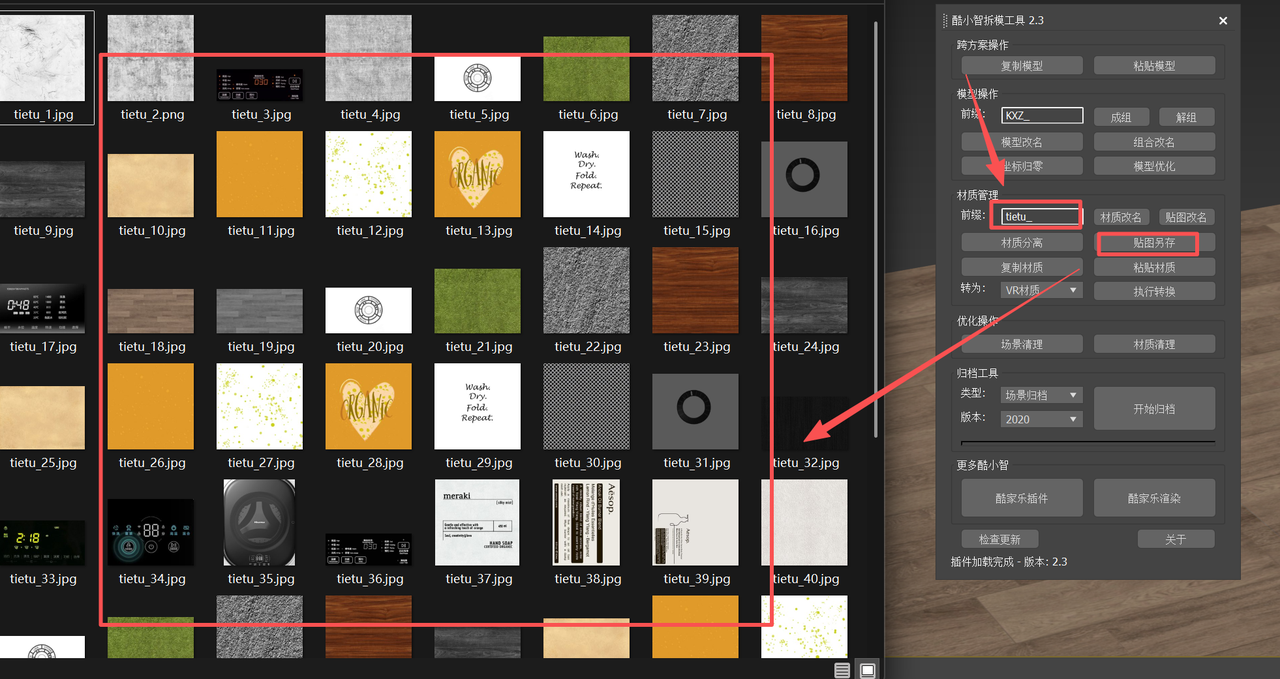Select the tietu_17.jpg display thumbnail
Viewport: 1280px width, 679px height.
coord(41,309)
